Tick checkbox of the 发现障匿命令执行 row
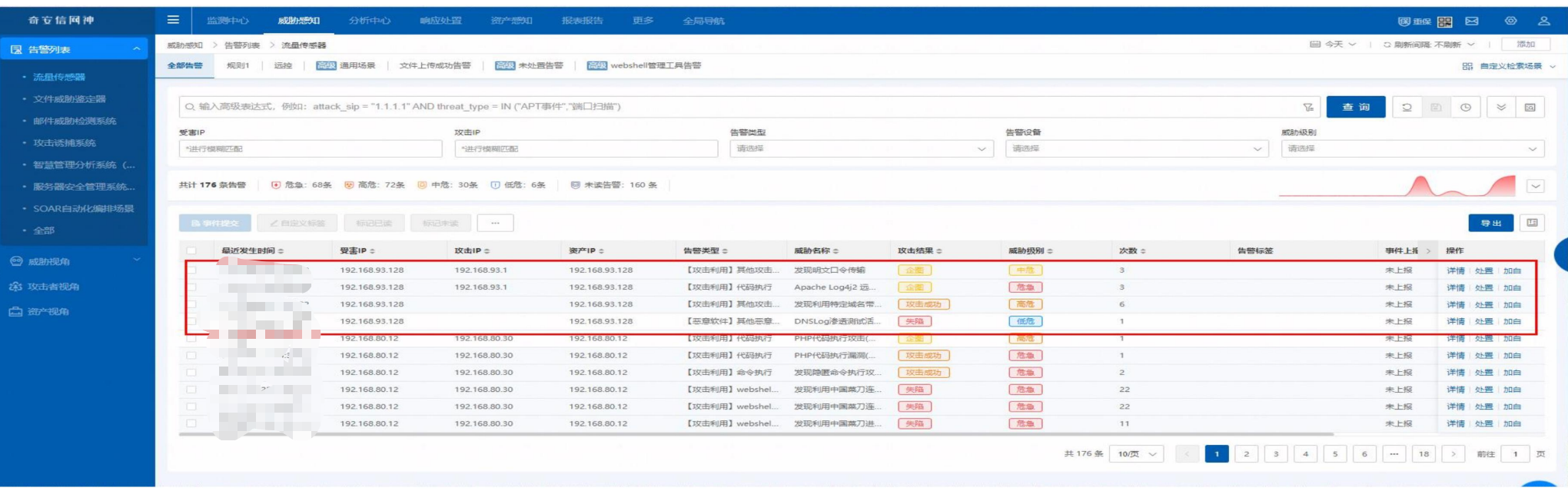The image size is (1568, 491). [191, 373]
